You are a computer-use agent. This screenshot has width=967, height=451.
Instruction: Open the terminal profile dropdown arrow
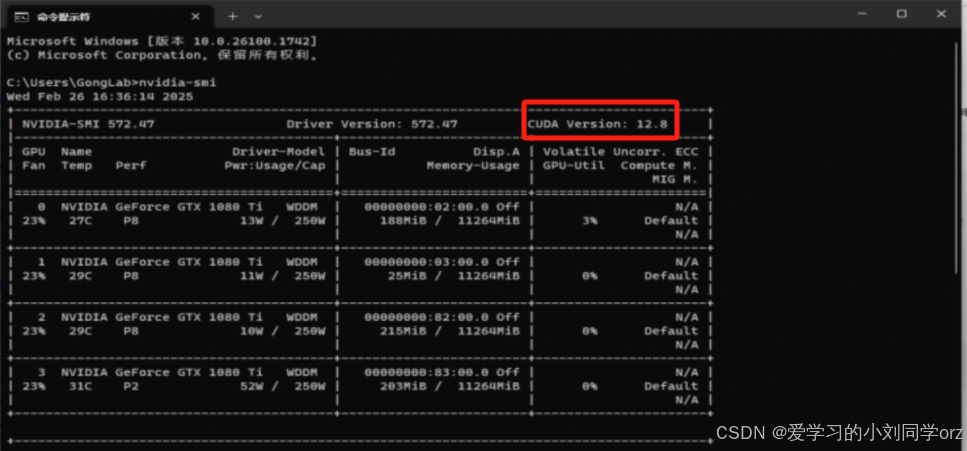click(258, 17)
